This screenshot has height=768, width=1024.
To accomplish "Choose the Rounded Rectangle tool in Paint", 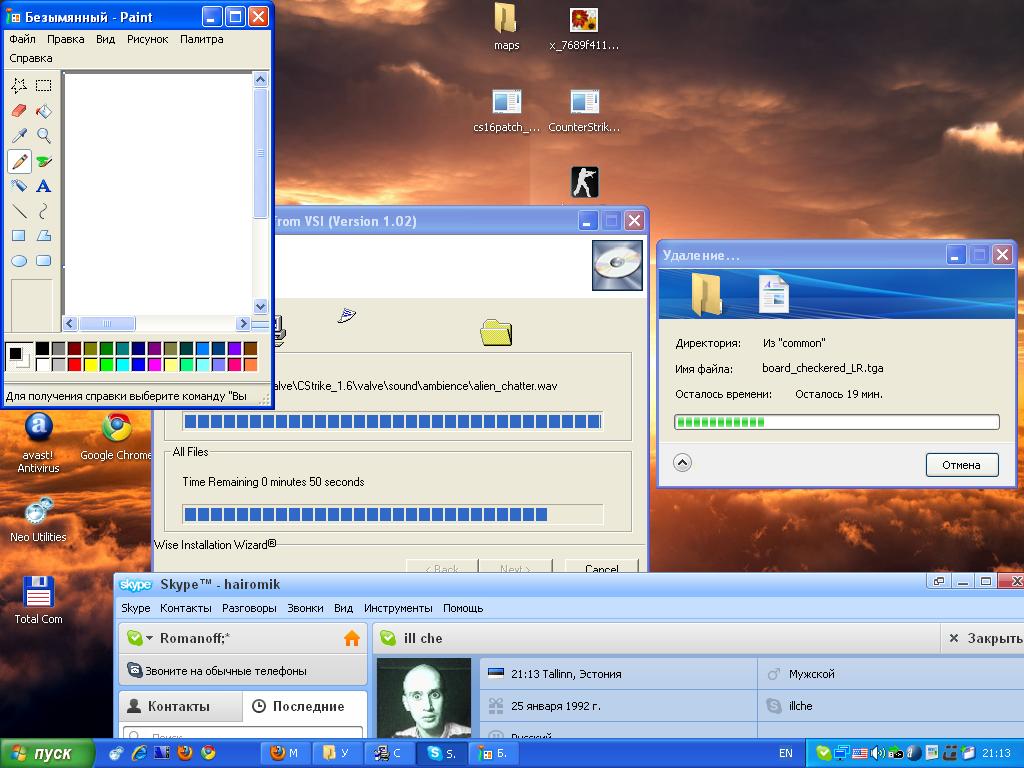I will 44,261.
